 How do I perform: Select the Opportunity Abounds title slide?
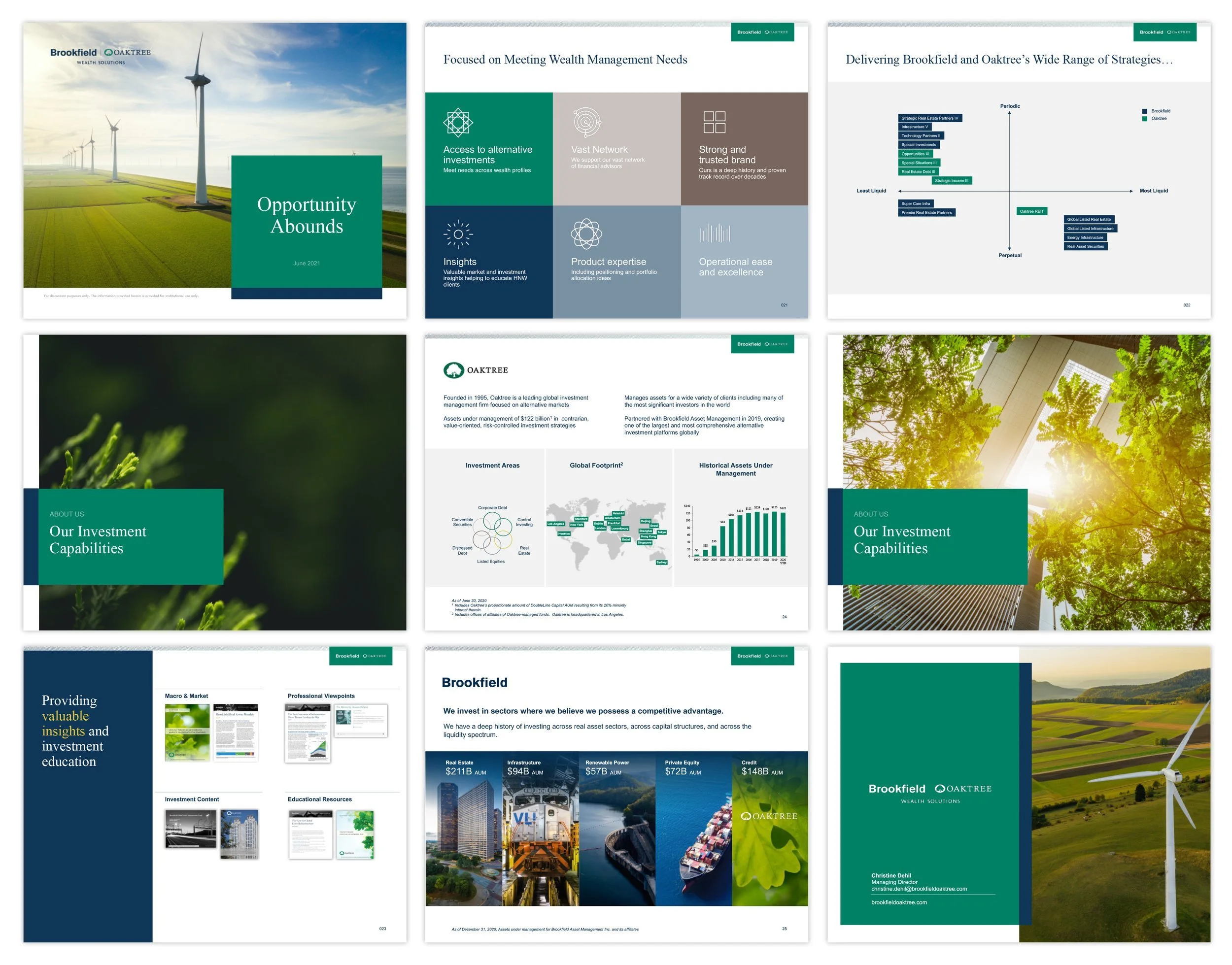[x=215, y=170]
